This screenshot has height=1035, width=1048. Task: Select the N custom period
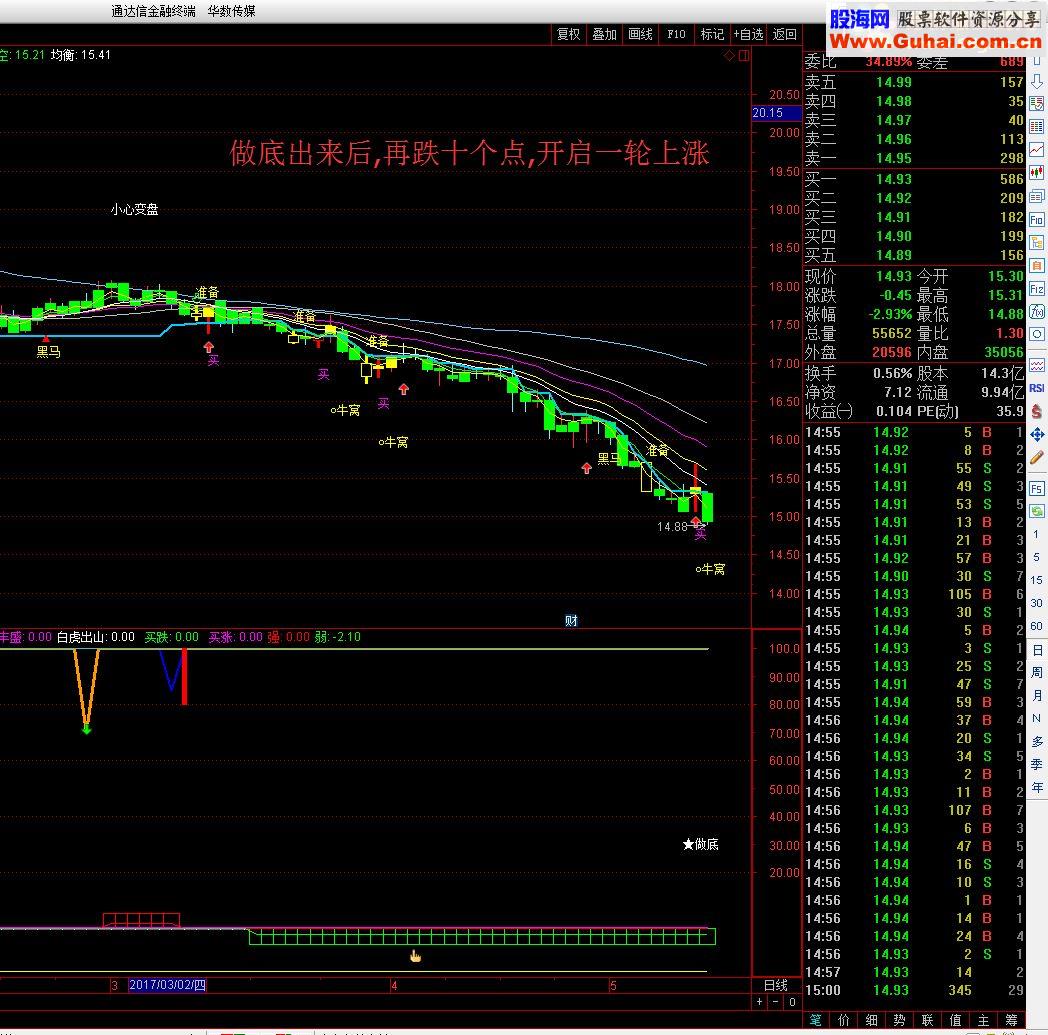point(1037,718)
